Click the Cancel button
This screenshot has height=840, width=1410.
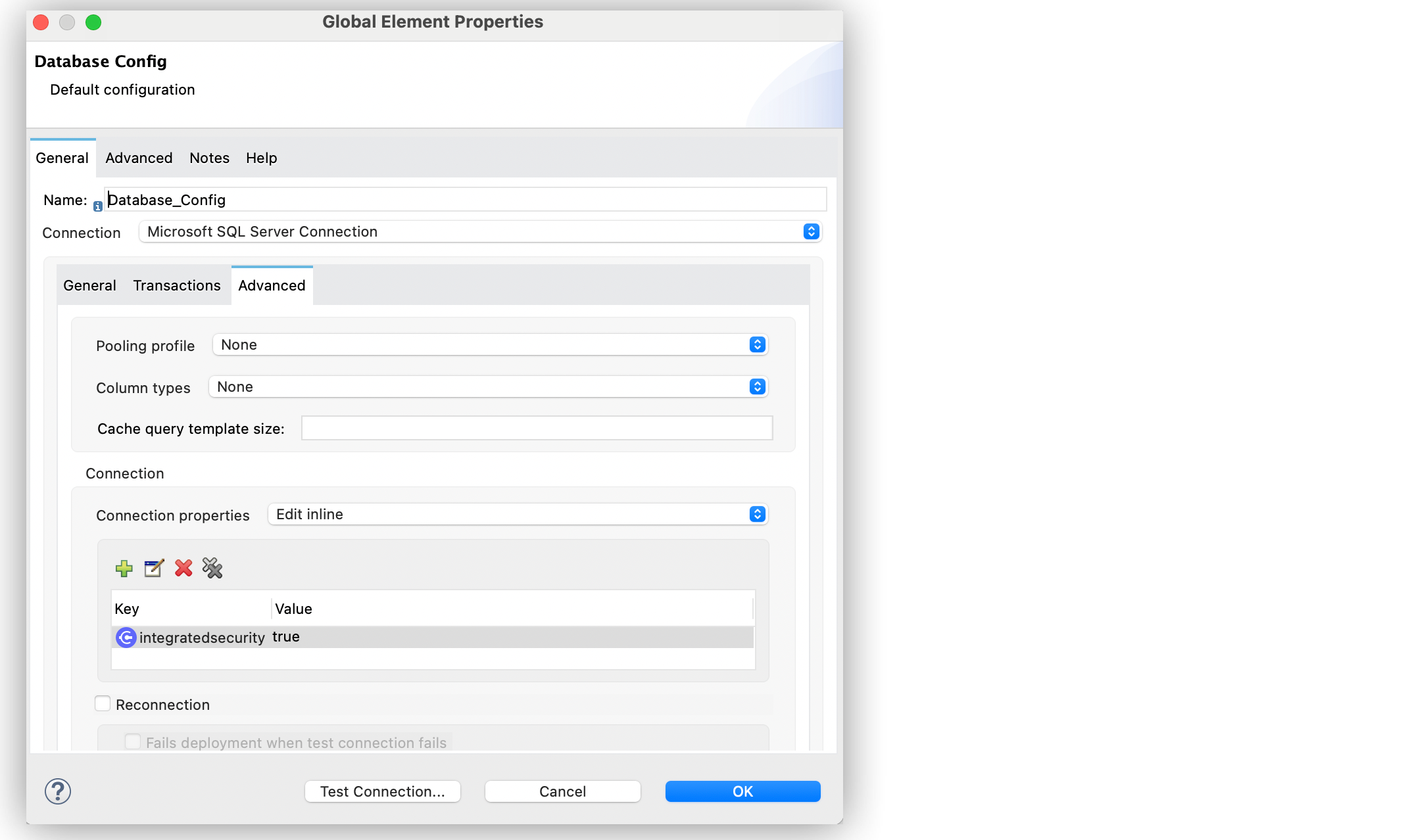(563, 791)
